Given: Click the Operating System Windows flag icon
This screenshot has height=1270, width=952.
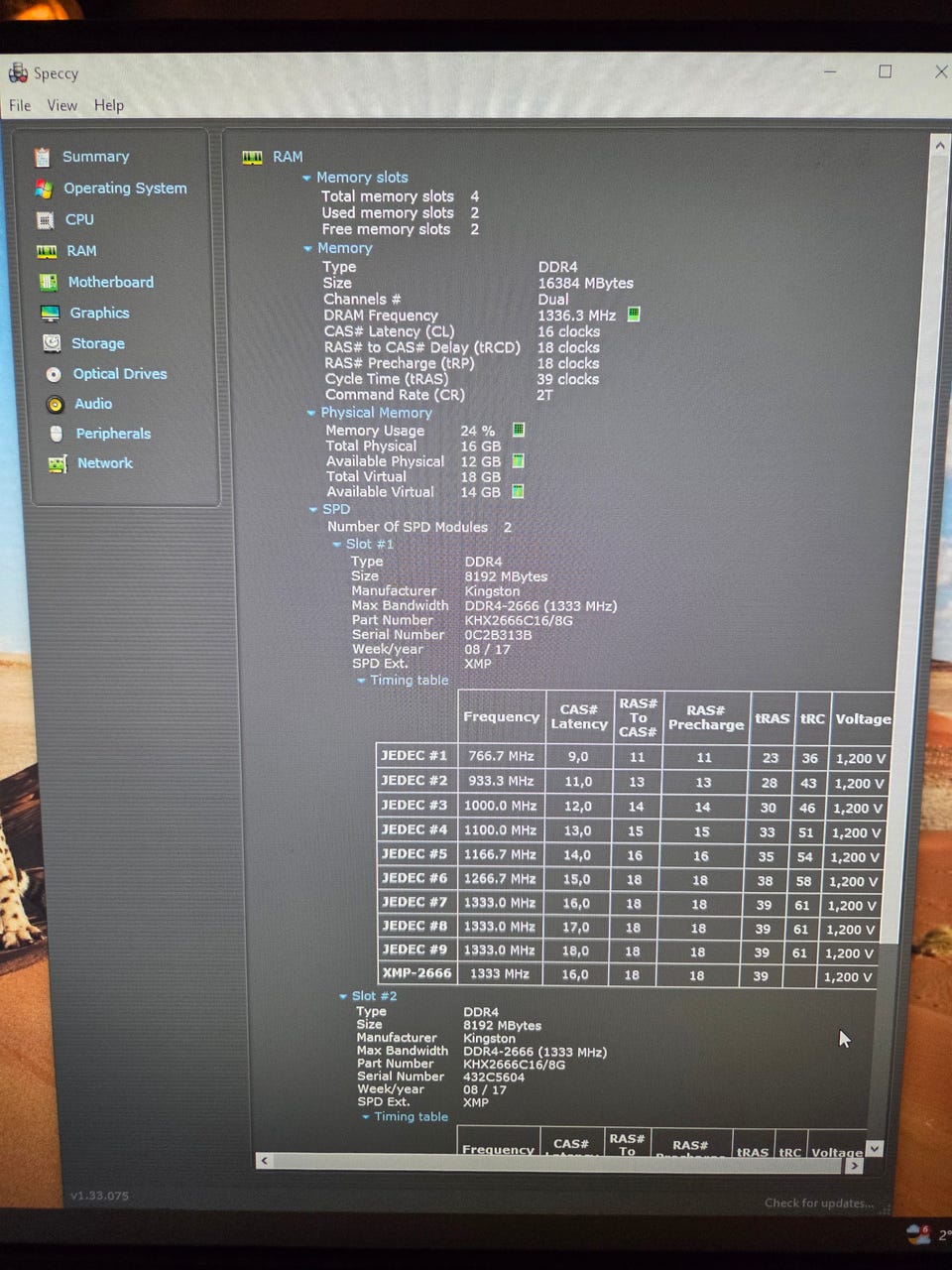Looking at the screenshot, I should [x=44, y=189].
